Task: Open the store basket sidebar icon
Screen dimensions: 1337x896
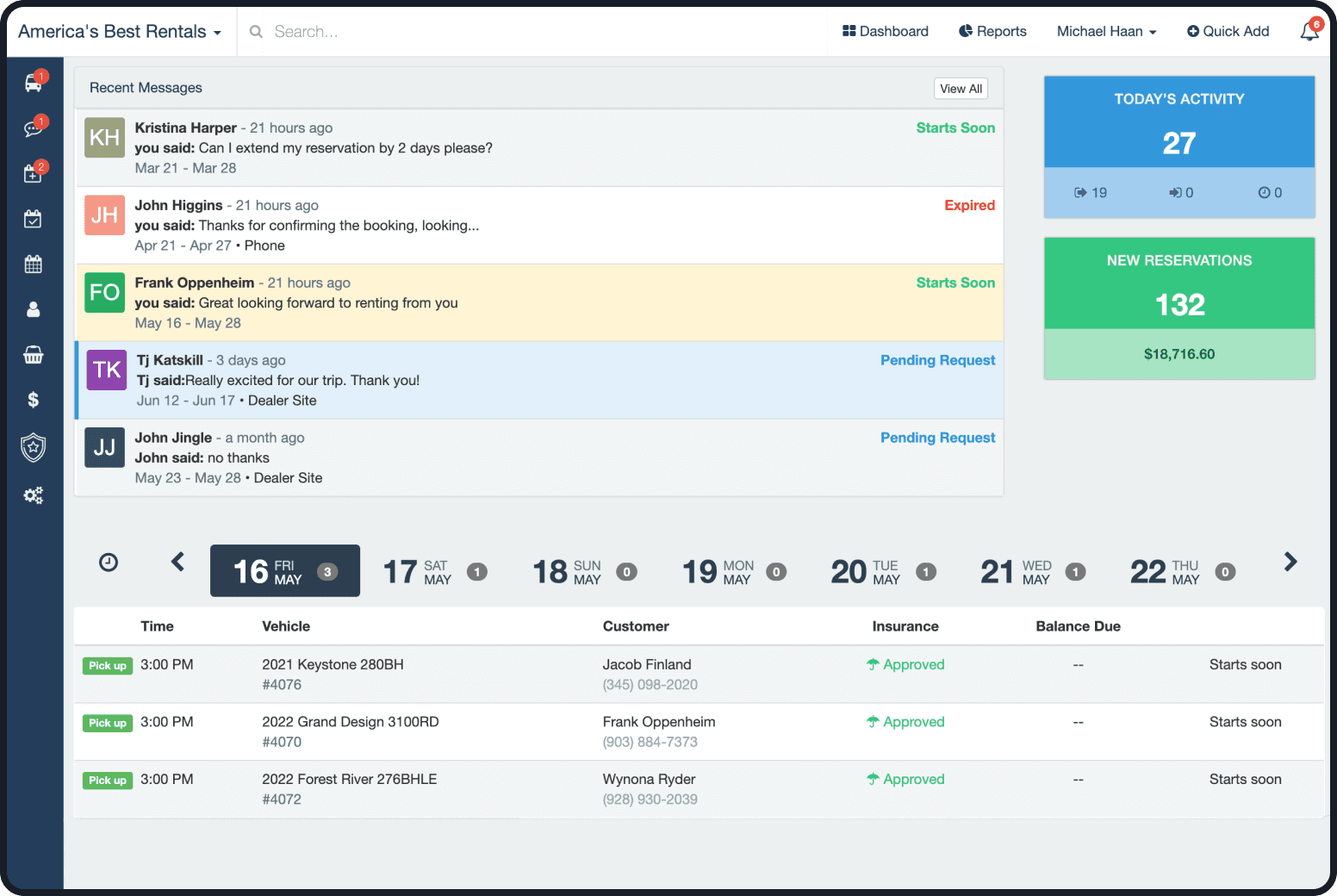Action: tap(34, 354)
